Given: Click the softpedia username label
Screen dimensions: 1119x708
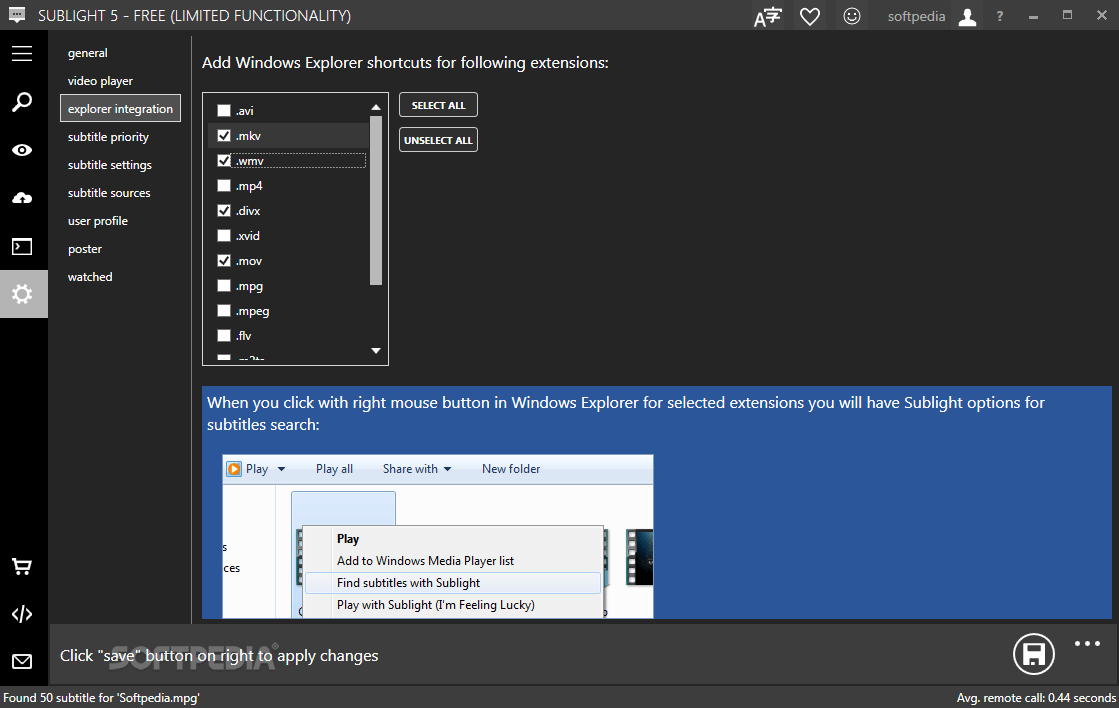Looking at the screenshot, I should 916,16.
